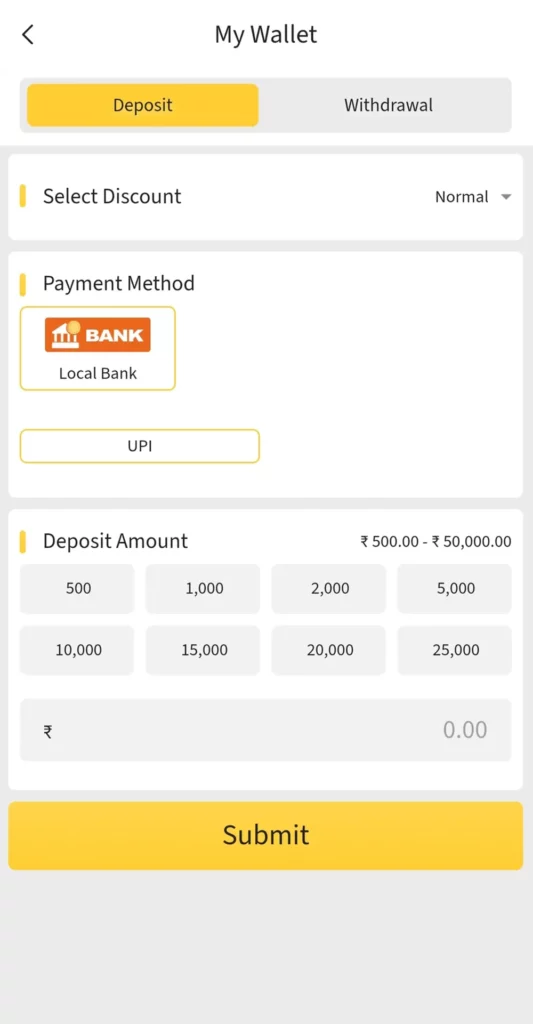The image size is (533, 1024).
Task: Go back using the arrow icon
Action: (x=27, y=35)
